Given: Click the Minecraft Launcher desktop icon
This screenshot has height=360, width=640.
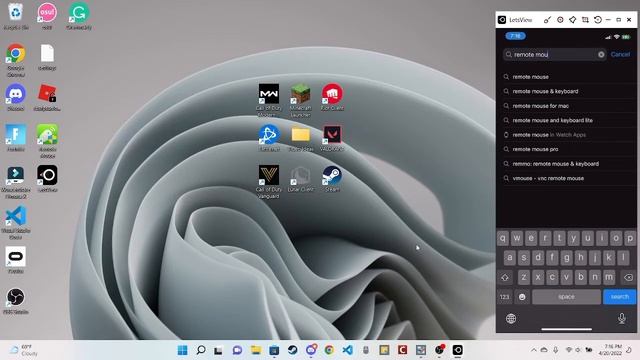Looking at the screenshot, I should tap(300, 100).
